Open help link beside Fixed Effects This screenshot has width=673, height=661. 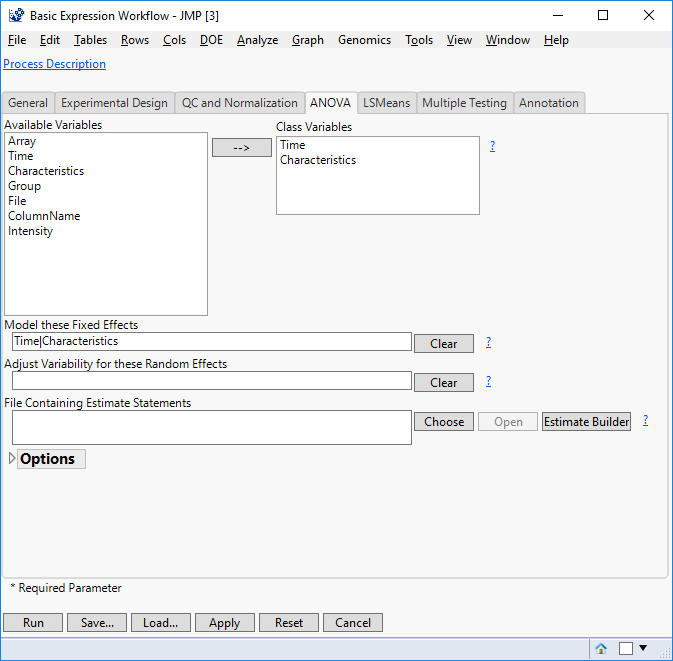click(x=488, y=342)
